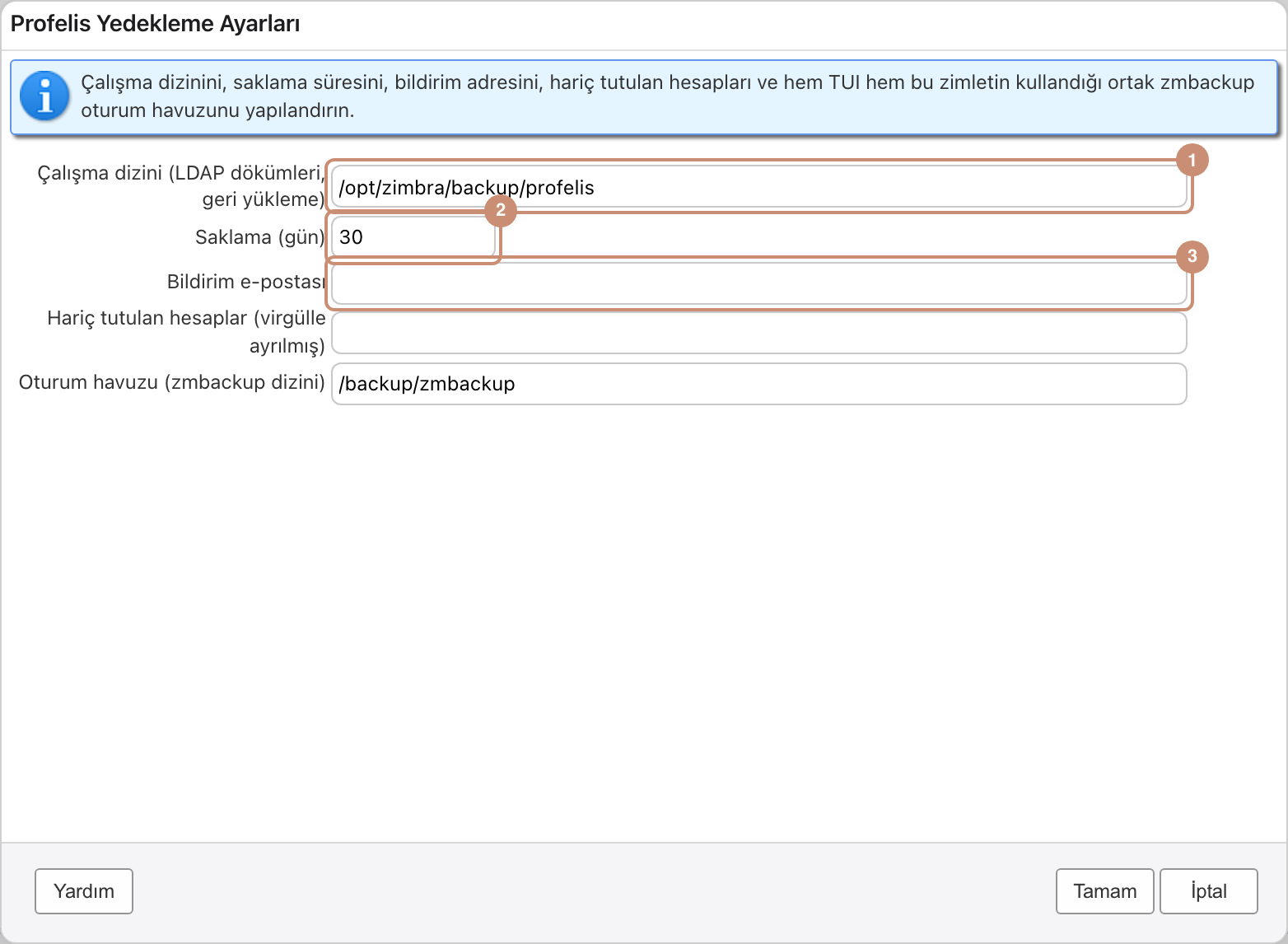Screen dimensions: 1288x944
Task: Click the "Hariç tutulan hesaplar" label
Action: pos(186,332)
